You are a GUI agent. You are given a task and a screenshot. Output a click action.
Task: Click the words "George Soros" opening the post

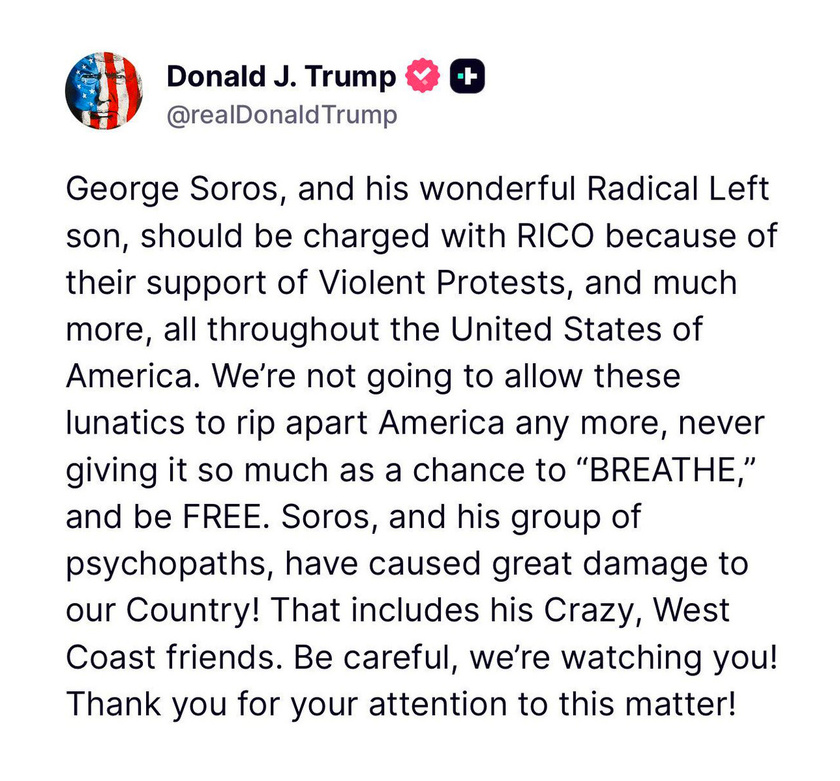click(x=176, y=190)
